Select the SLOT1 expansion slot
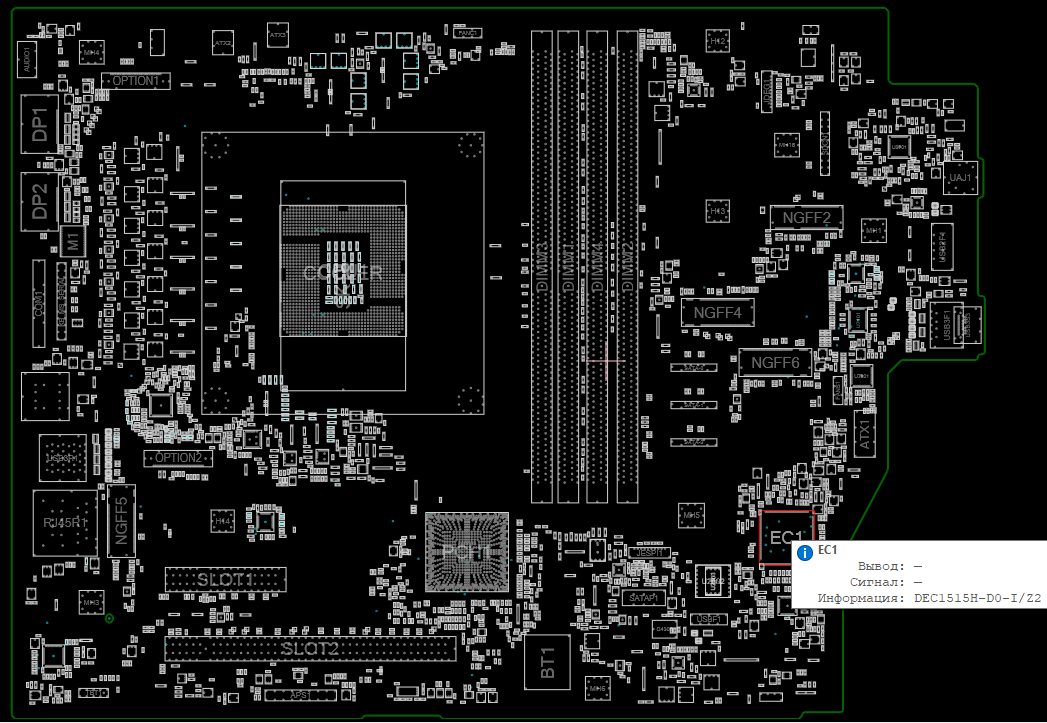1047x723 pixels. (225, 579)
